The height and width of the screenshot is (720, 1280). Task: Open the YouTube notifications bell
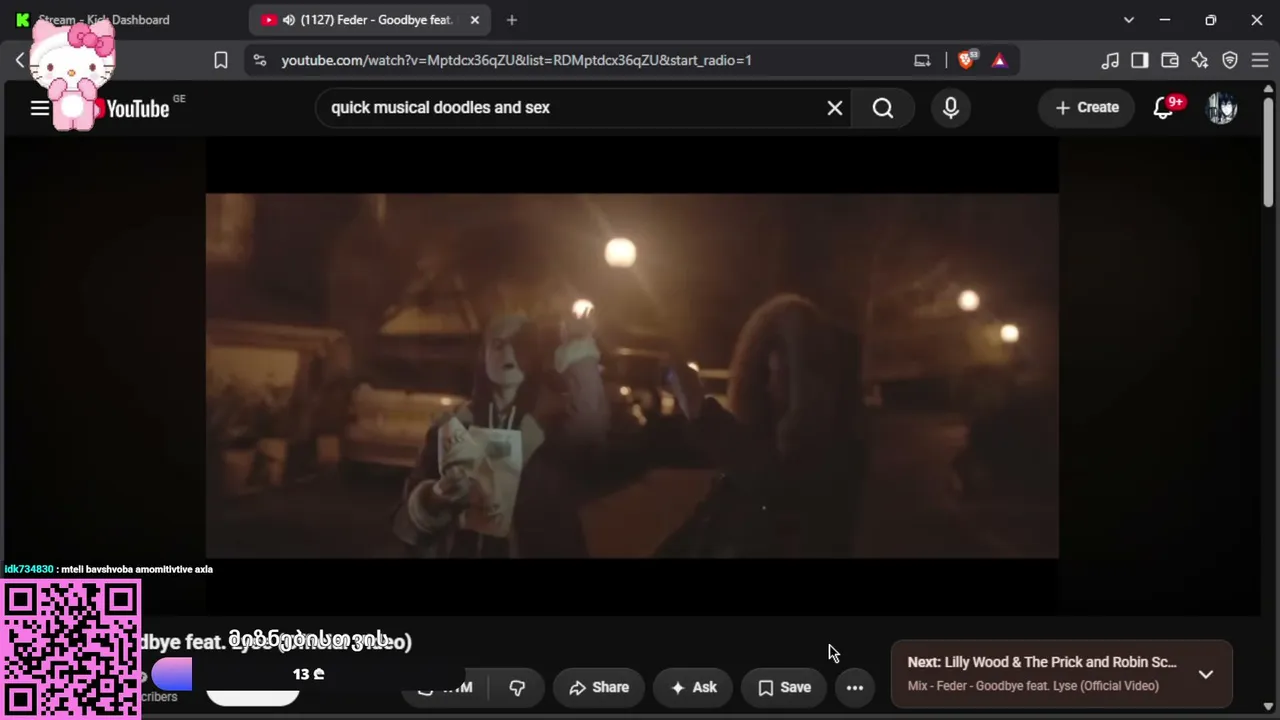[x=1163, y=108]
